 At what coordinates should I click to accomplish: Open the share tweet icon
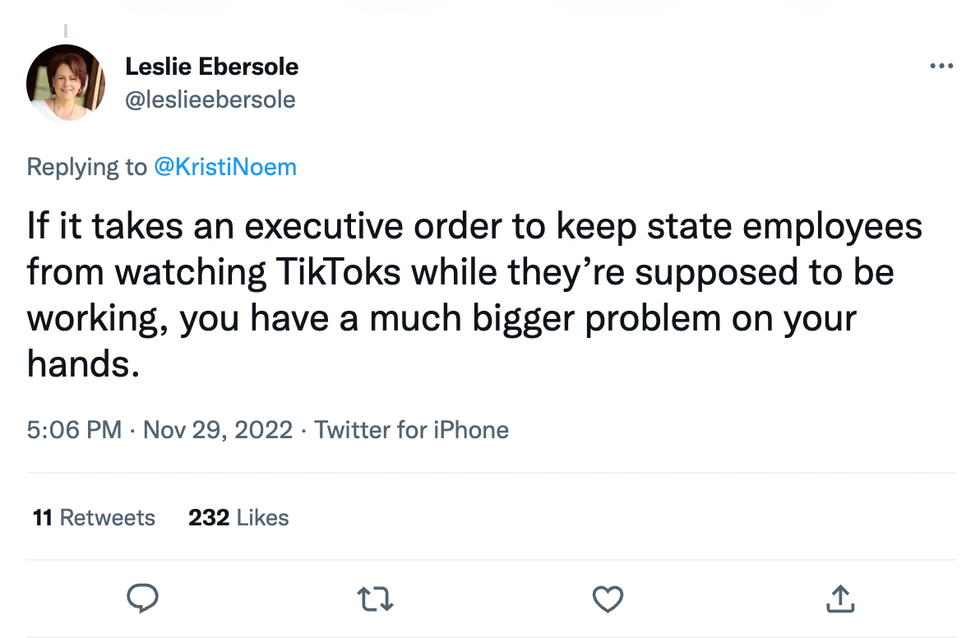click(x=840, y=598)
